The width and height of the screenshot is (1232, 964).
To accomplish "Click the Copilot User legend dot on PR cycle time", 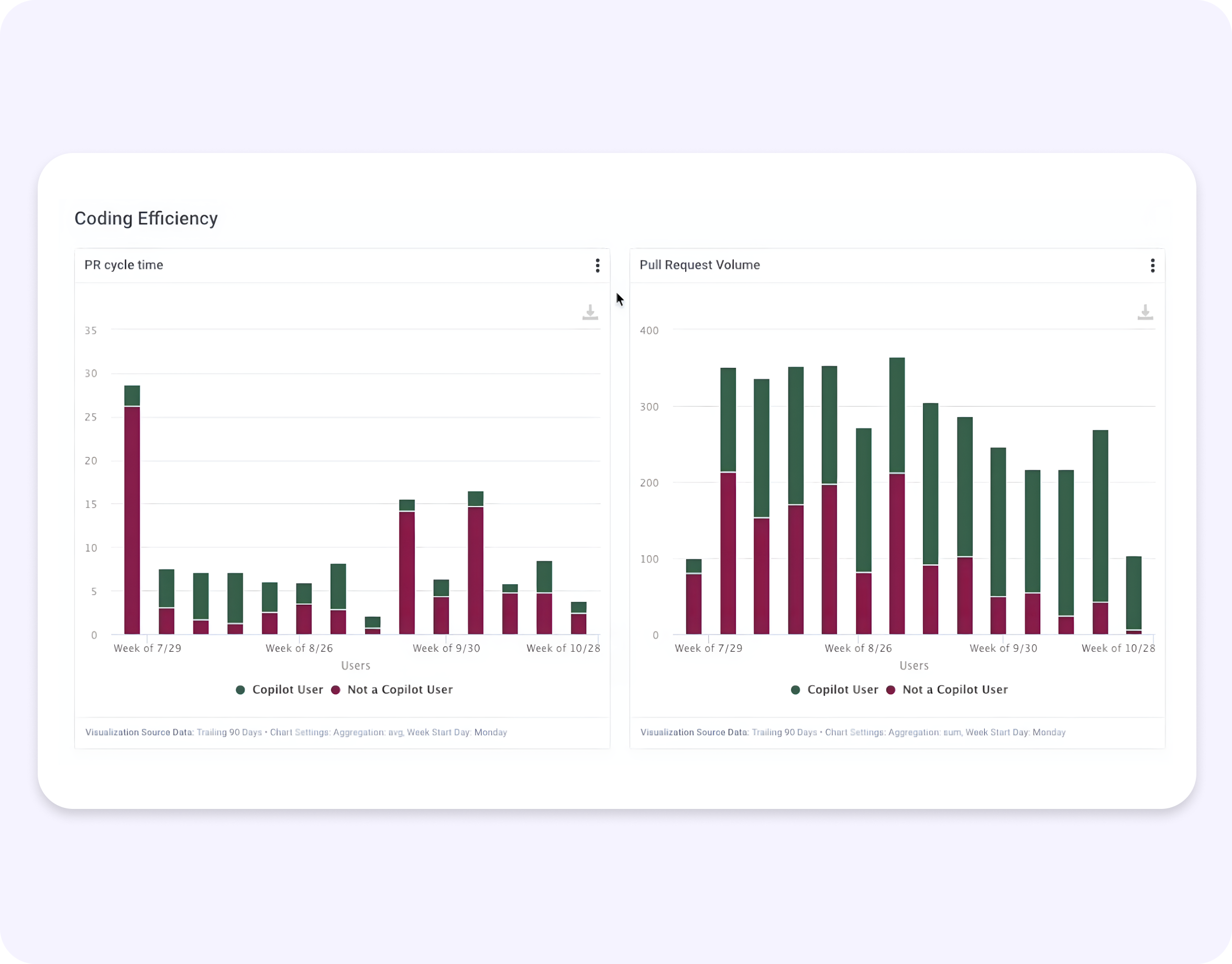I will click(240, 689).
